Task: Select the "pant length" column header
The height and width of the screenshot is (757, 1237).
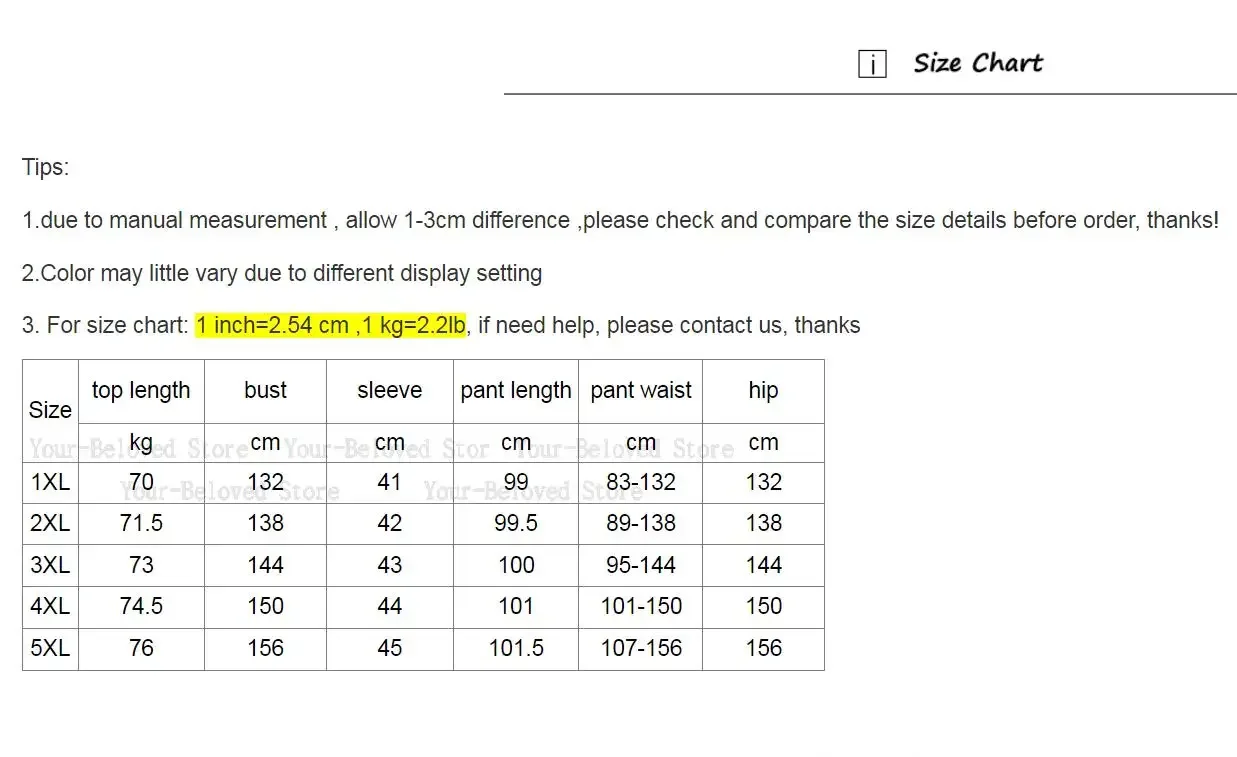Action: (516, 391)
